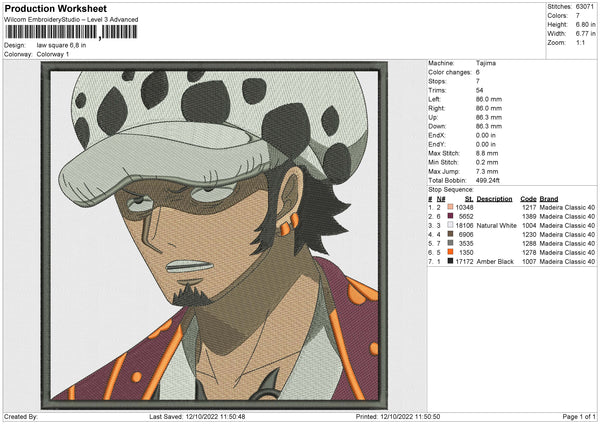Click the Natural White color swatch
This screenshot has width=600, height=424.
coord(450,225)
